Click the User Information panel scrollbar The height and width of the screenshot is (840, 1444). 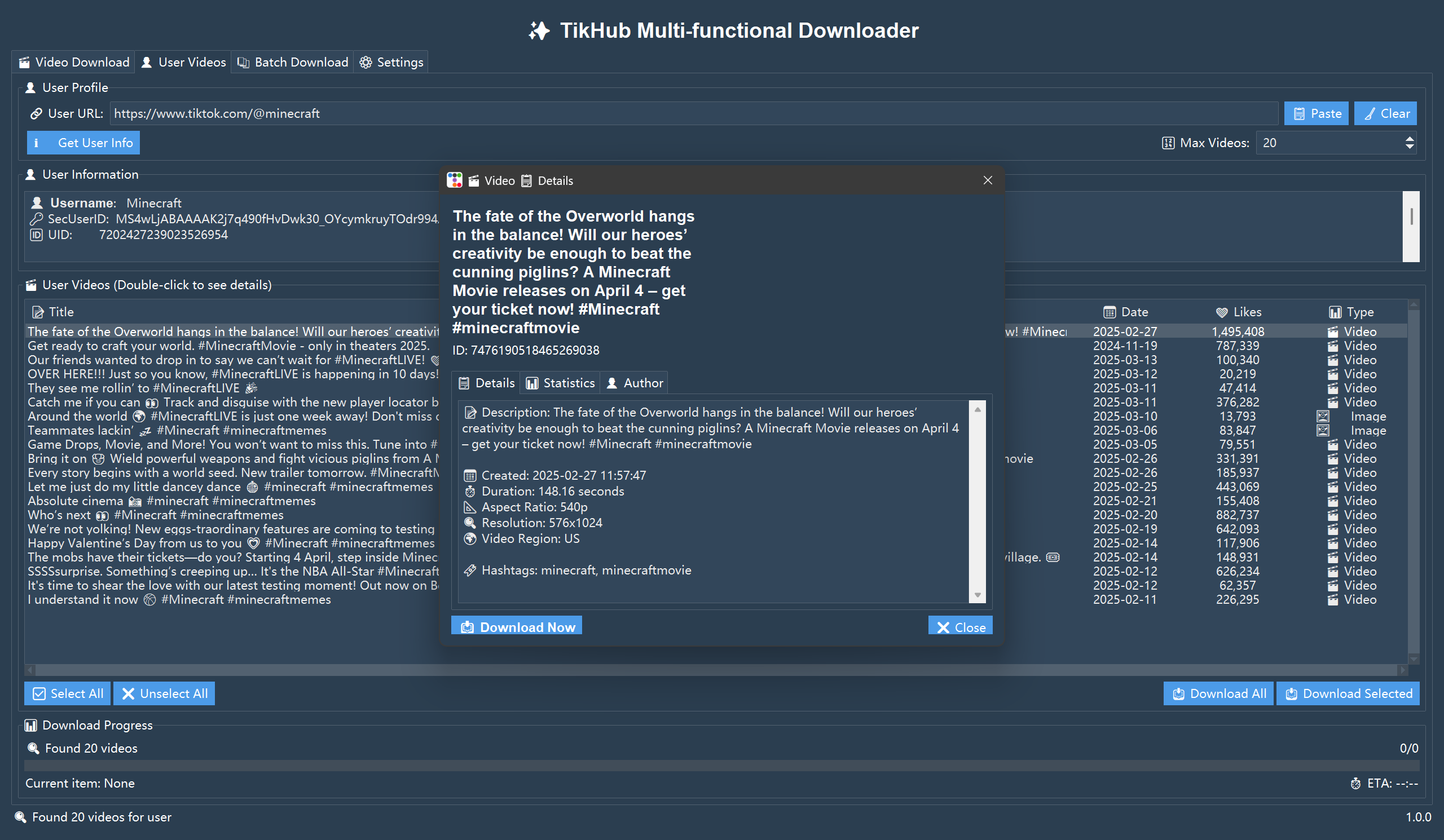pos(1411,226)
